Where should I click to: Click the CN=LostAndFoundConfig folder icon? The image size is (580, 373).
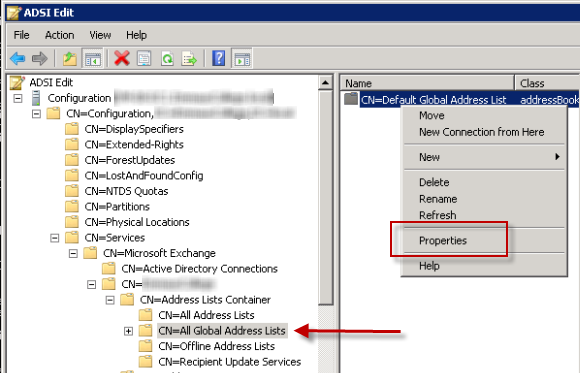point(72,175)
